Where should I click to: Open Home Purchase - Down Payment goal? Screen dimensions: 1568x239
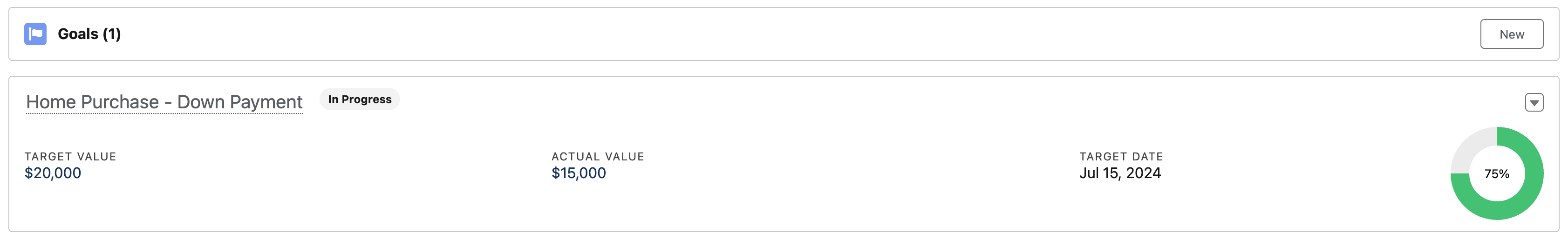point(164,101)
